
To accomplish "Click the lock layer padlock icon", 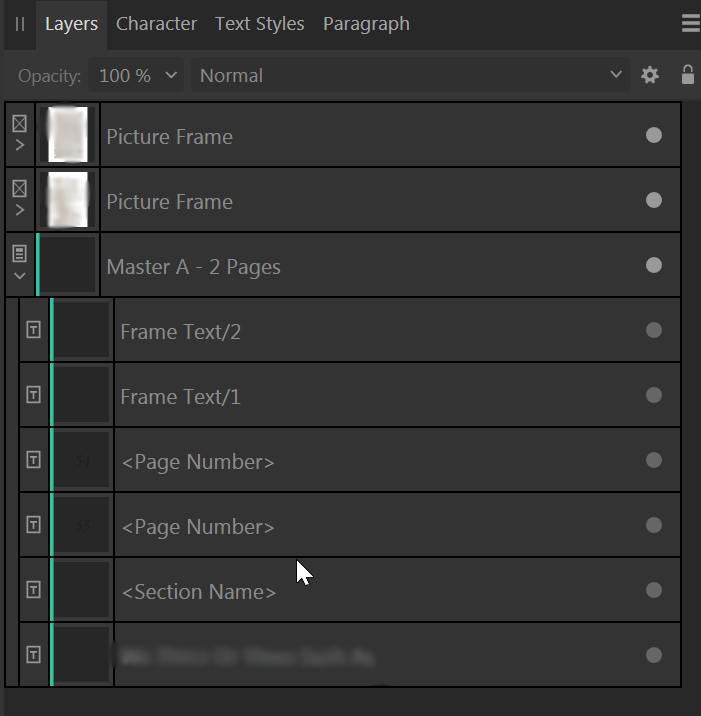I will [x=687, y=75].
